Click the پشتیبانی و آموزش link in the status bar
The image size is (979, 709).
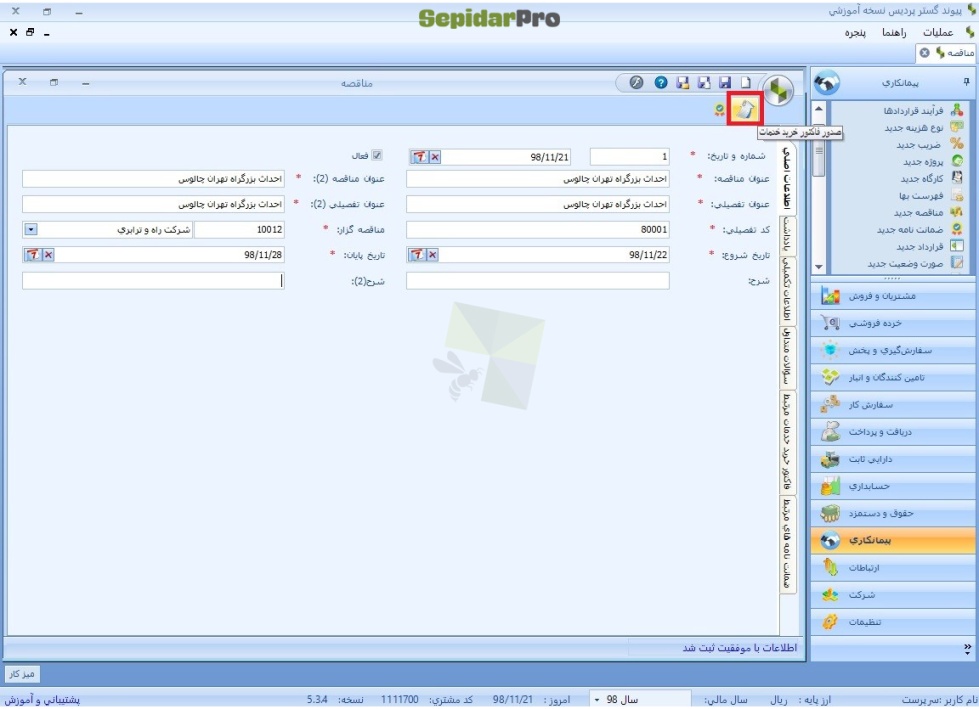pos(42,700)
